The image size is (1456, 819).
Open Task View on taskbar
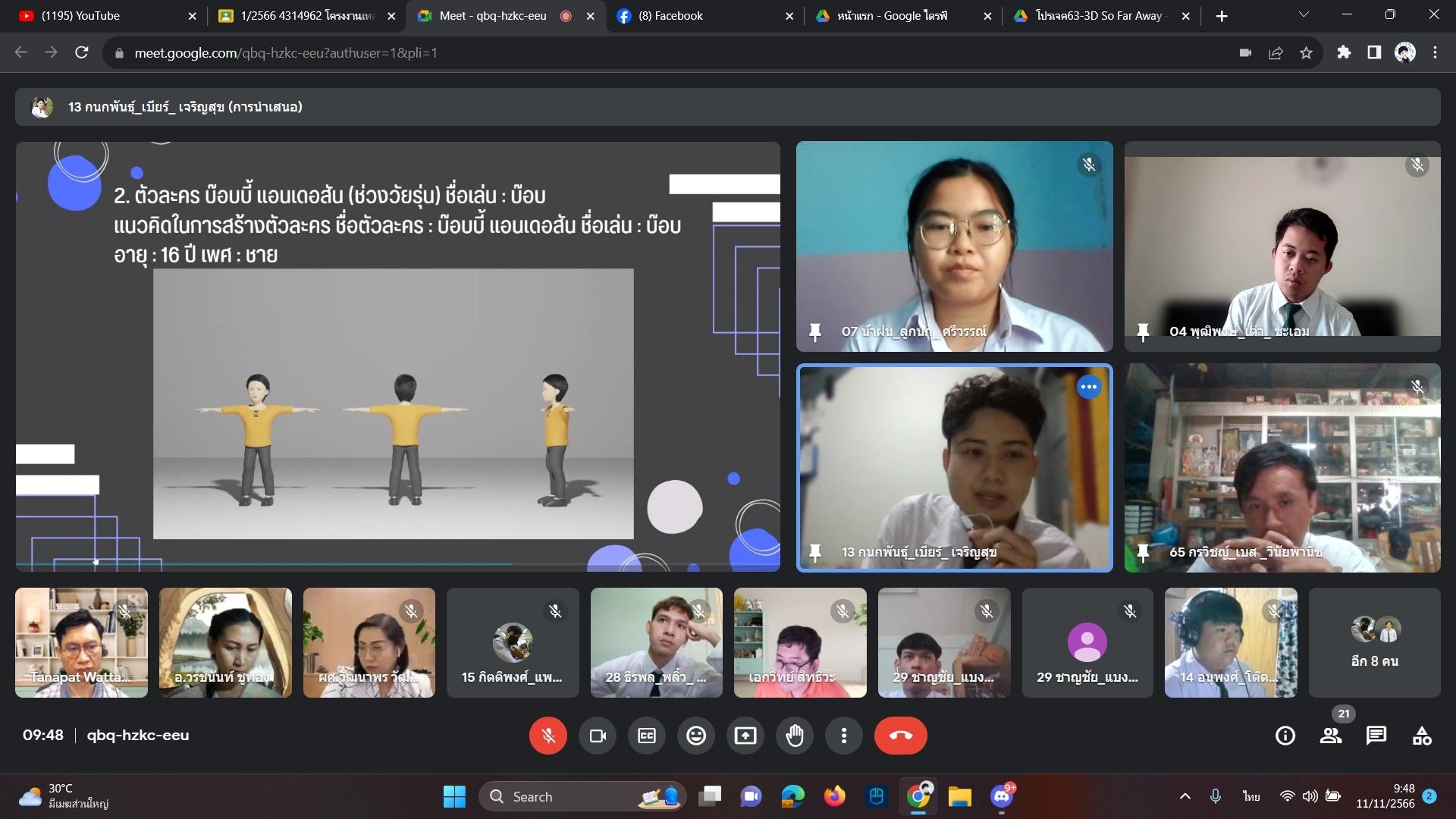tap(711, 796)
